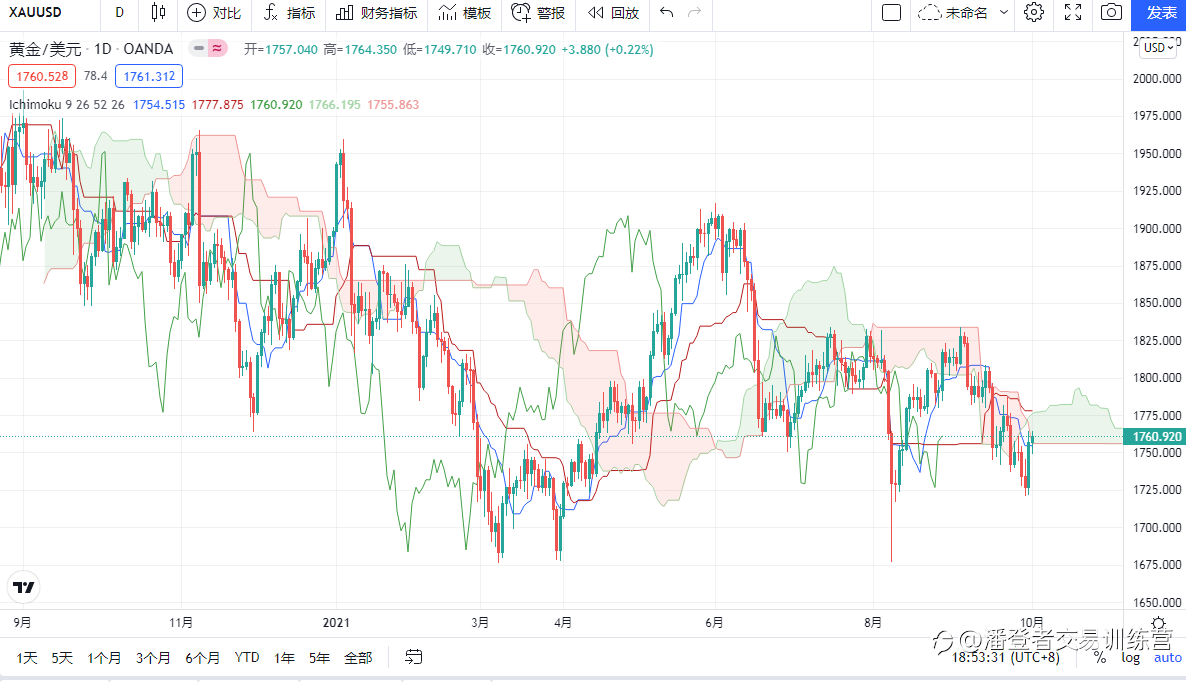Screen dimensions: 1186x682
Task: Click the blue 发表 publish button
Action: click(x=1161, y=13)
